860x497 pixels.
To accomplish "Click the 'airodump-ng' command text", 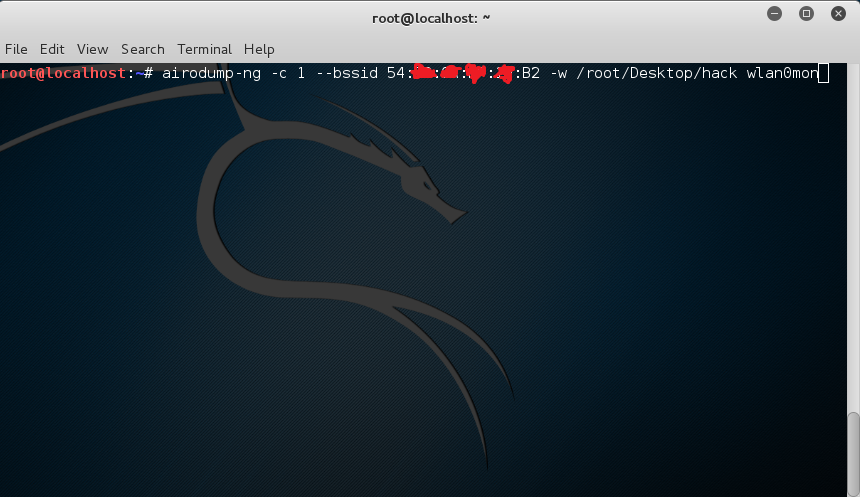I will point(212,74).
